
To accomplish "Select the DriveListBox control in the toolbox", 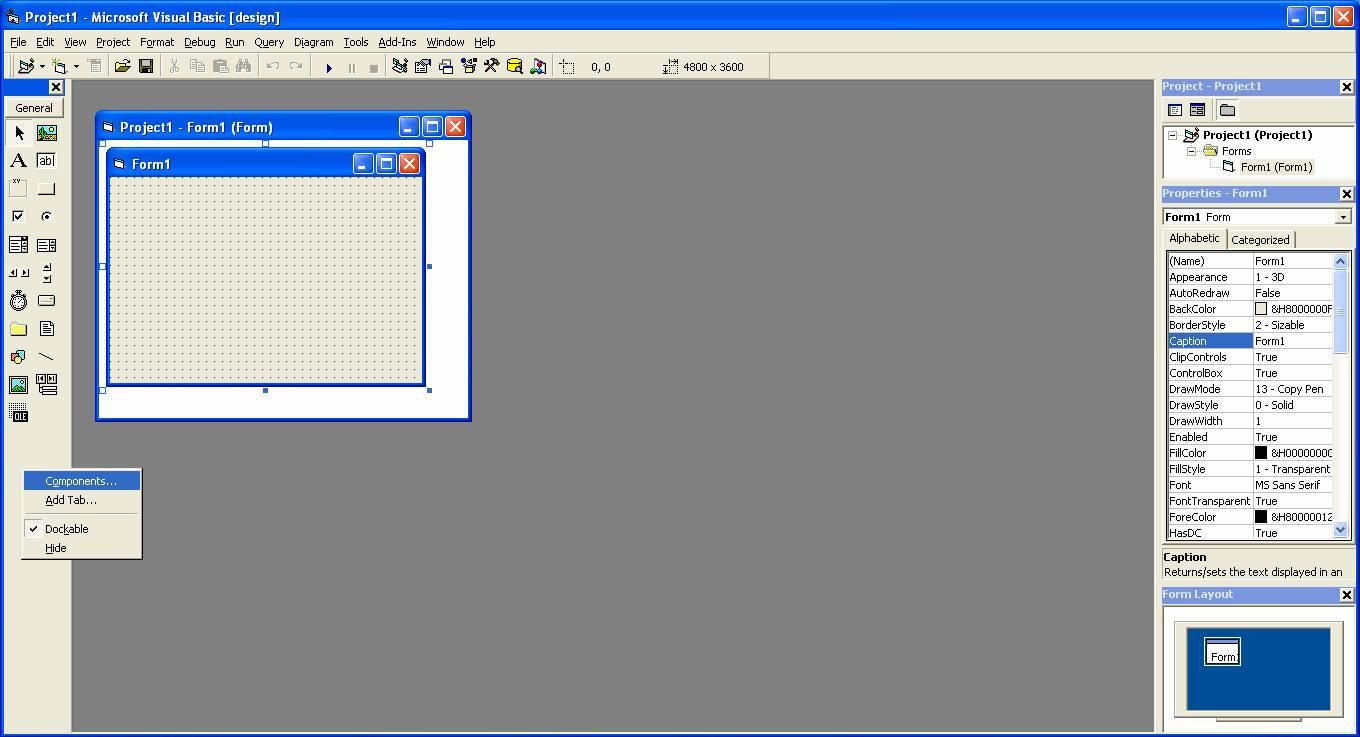I will 47,300.
